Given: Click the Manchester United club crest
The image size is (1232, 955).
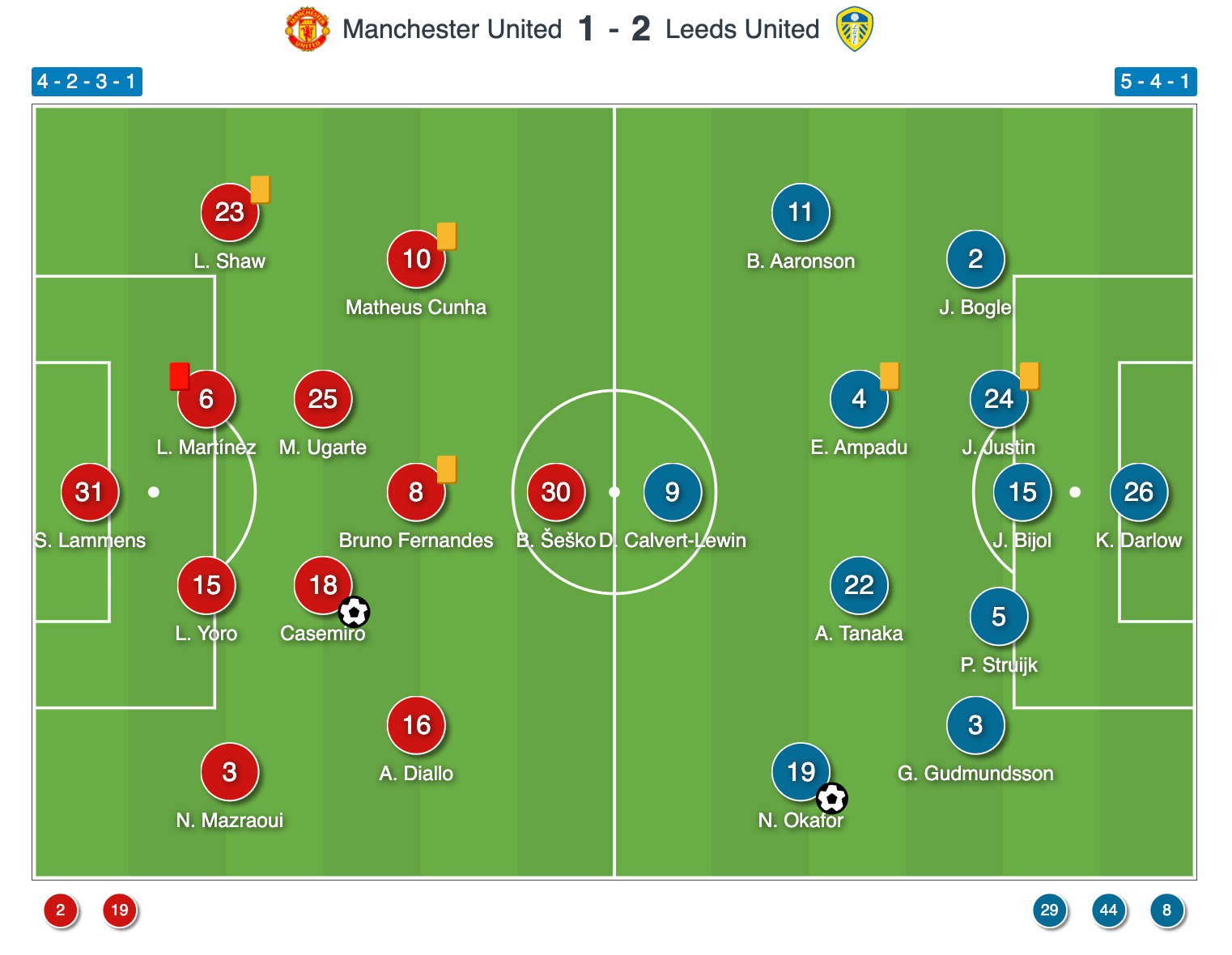Looking at the screenshot, I should tap(308, 29).
